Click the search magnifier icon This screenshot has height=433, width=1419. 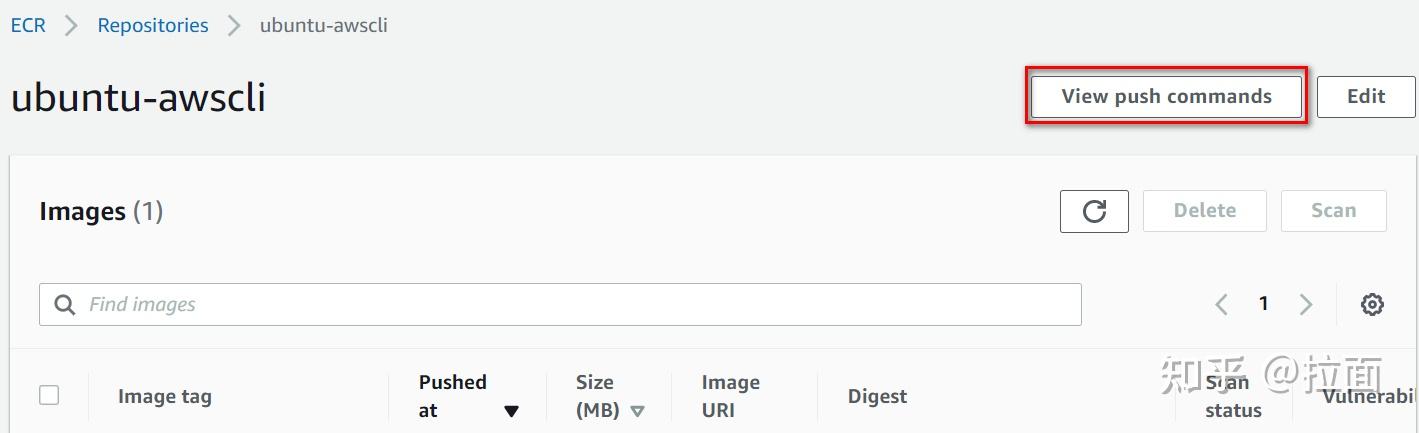65,305
